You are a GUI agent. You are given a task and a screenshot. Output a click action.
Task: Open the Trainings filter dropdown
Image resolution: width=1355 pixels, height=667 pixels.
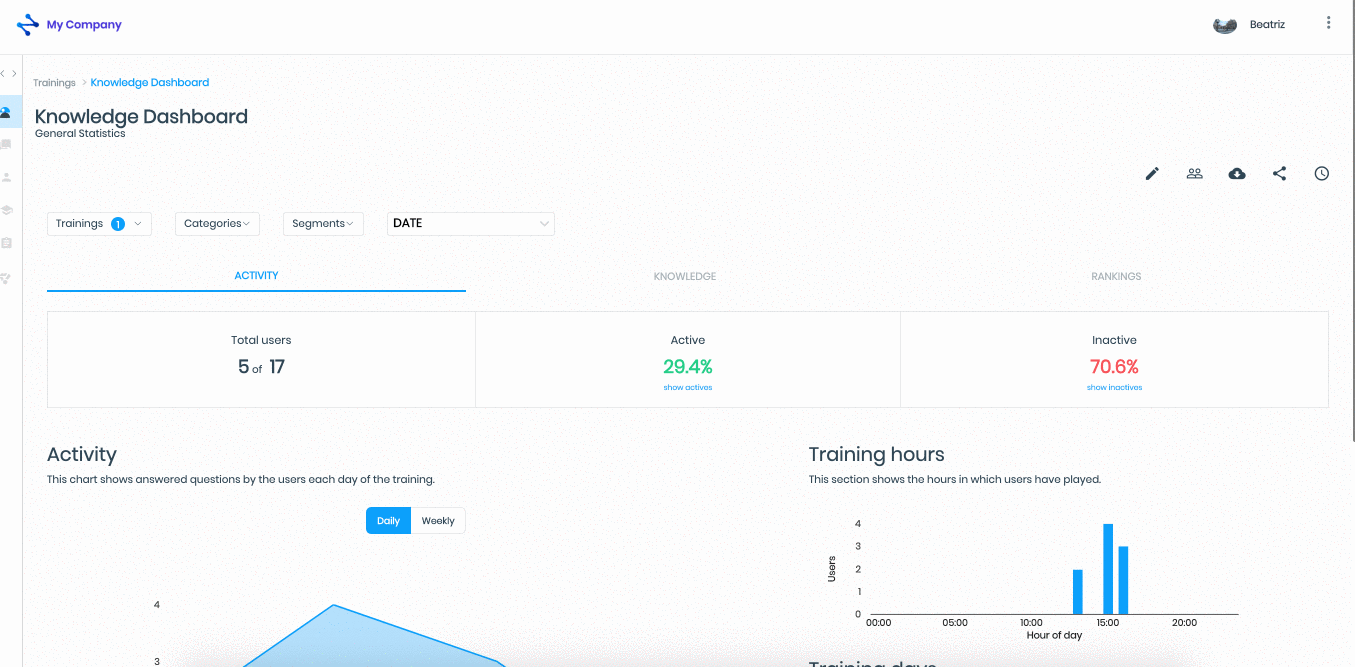99,224
